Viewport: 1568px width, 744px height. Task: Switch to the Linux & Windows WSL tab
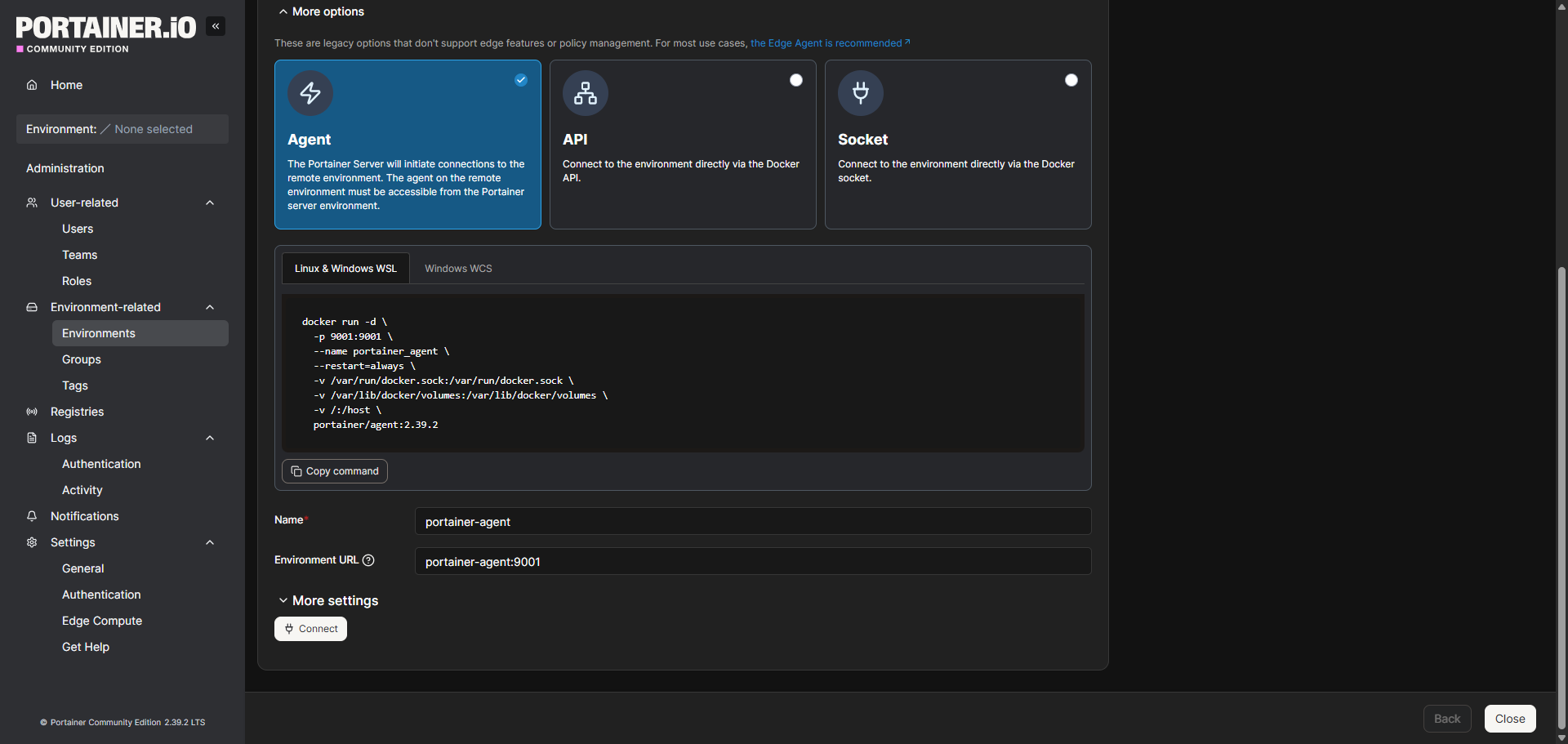click(345, 269)
